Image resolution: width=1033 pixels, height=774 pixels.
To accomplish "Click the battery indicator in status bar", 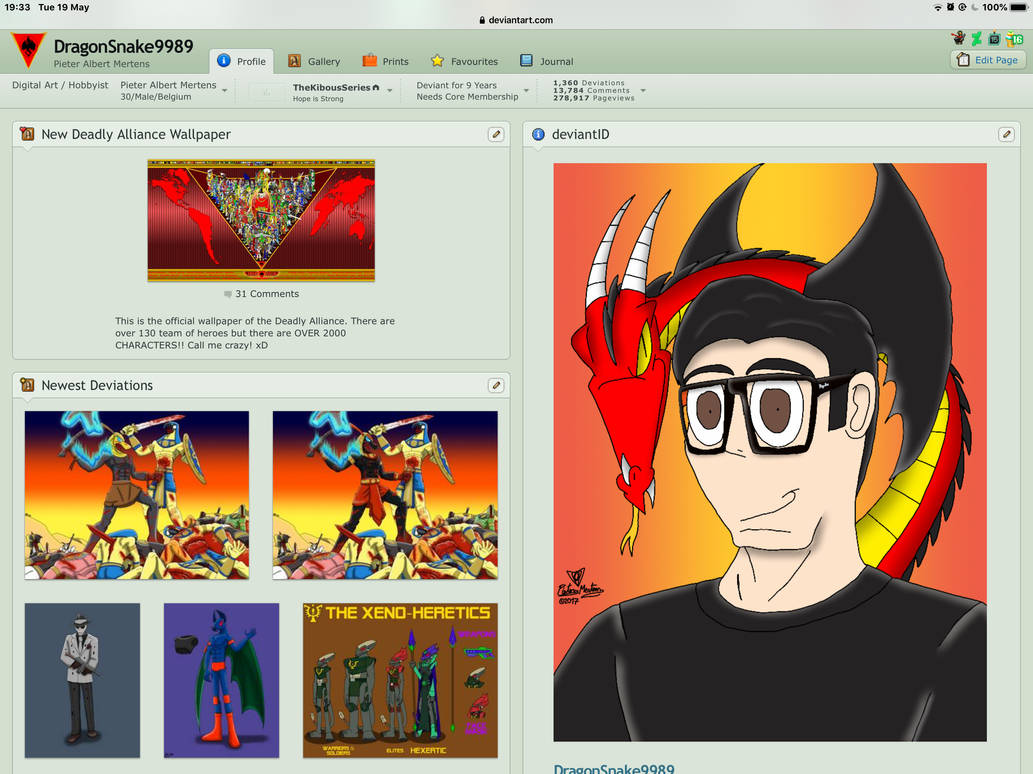I will [x=1018, y=7].
